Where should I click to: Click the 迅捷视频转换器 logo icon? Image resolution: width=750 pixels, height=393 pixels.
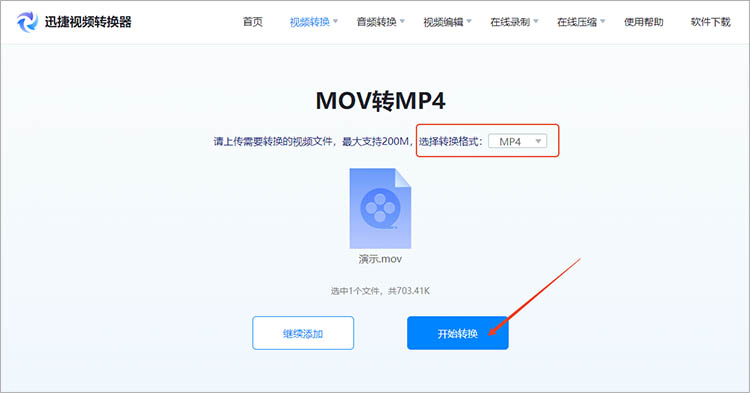click(x=27, y=22)
